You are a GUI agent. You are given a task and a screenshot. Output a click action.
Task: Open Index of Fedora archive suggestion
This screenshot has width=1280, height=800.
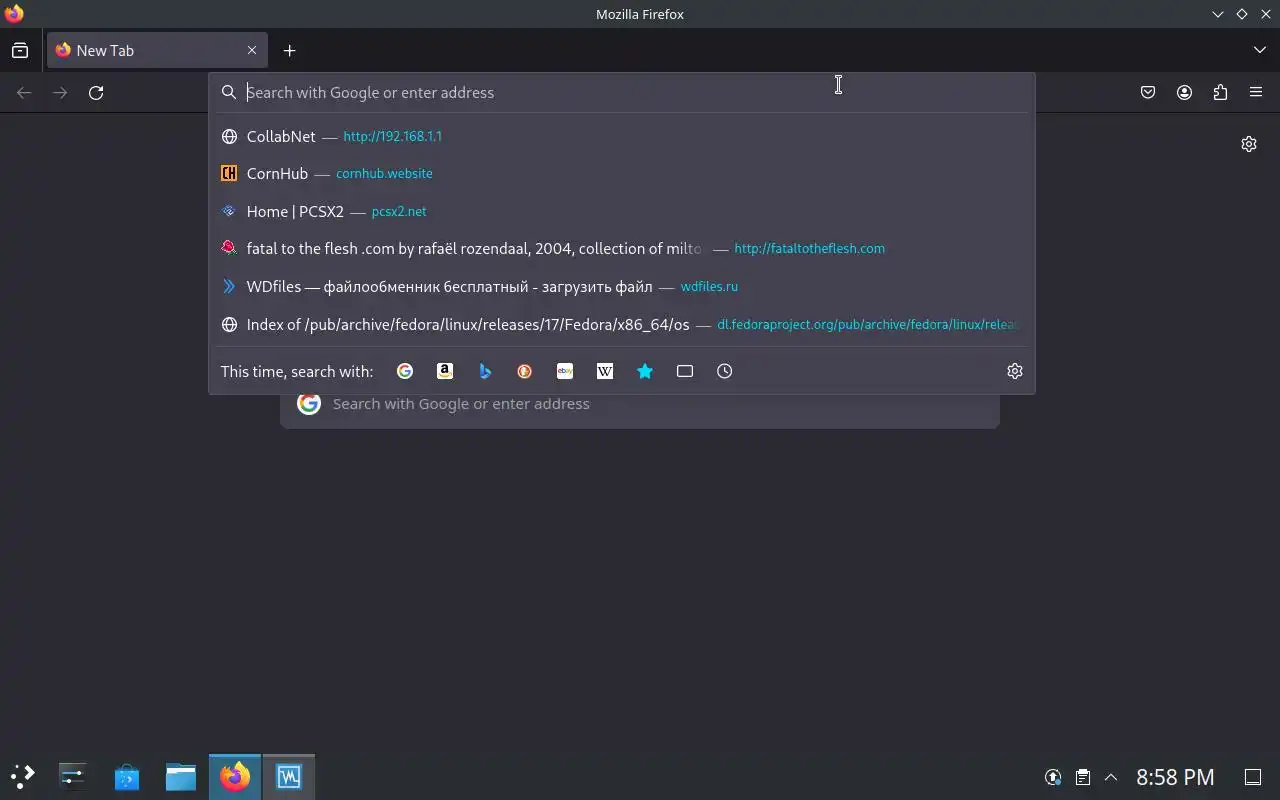(622, 324)
